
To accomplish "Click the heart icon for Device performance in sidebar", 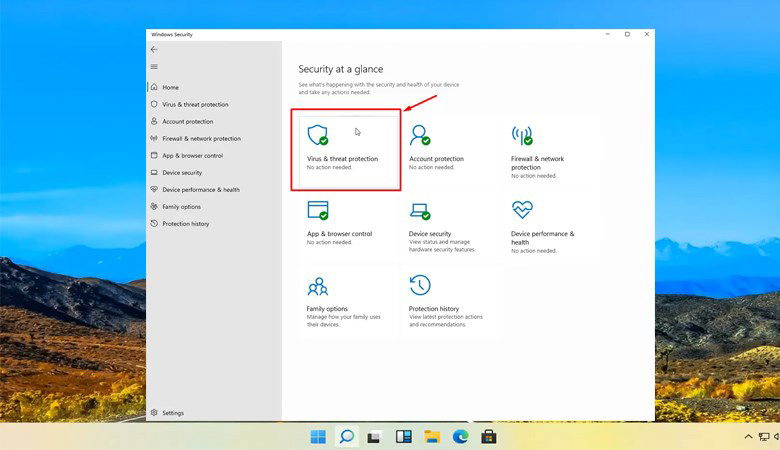I will pos(154,189).
